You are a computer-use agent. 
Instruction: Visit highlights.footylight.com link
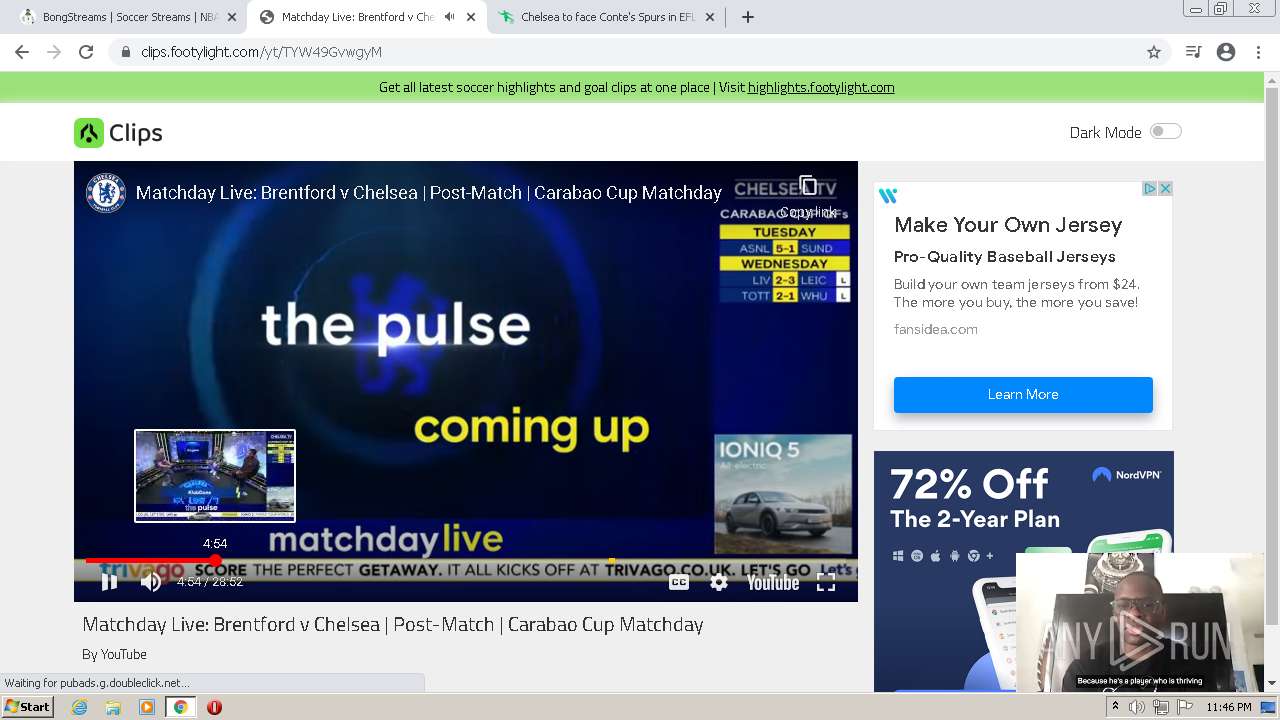(x=821, y=87)
